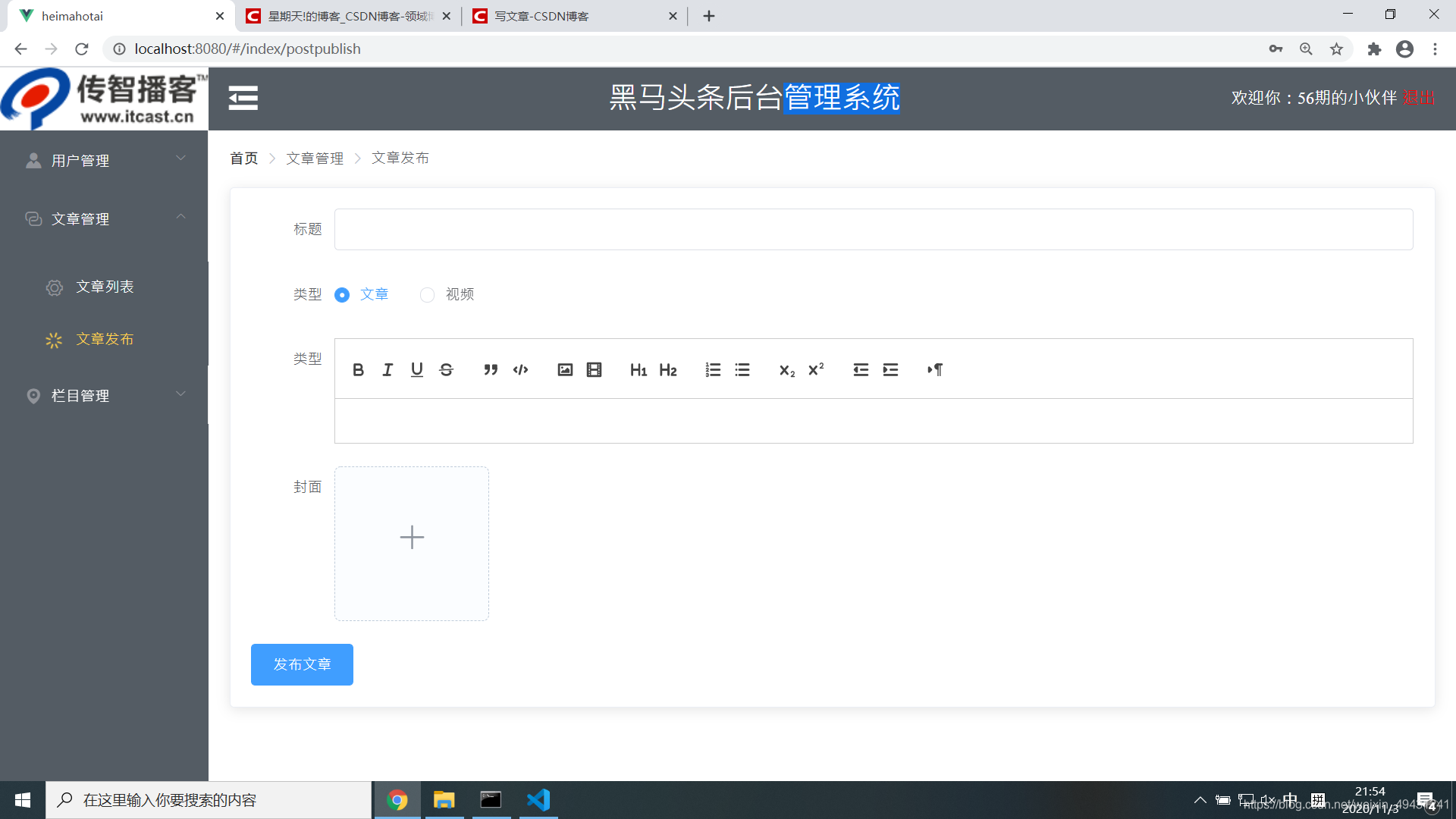Open 文章发布 in the sidebar
Image resolution: width=1456 pixels, height=819 pixels.
pos(104,339)
